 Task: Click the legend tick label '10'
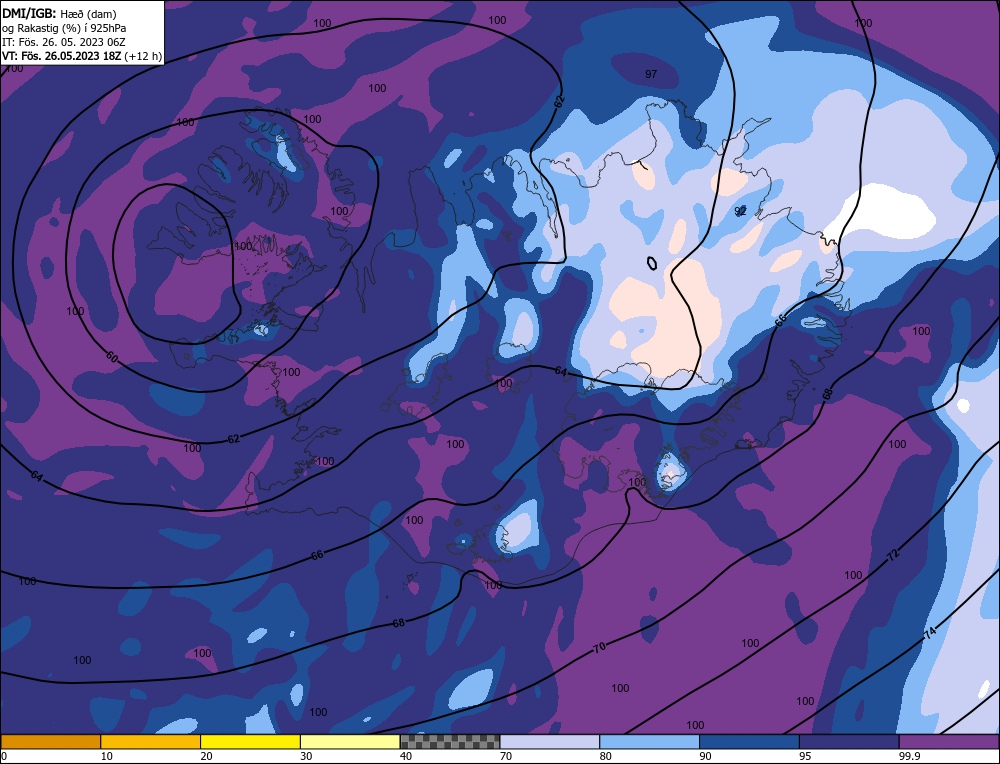pyautogui.click(x=107, y=756)
